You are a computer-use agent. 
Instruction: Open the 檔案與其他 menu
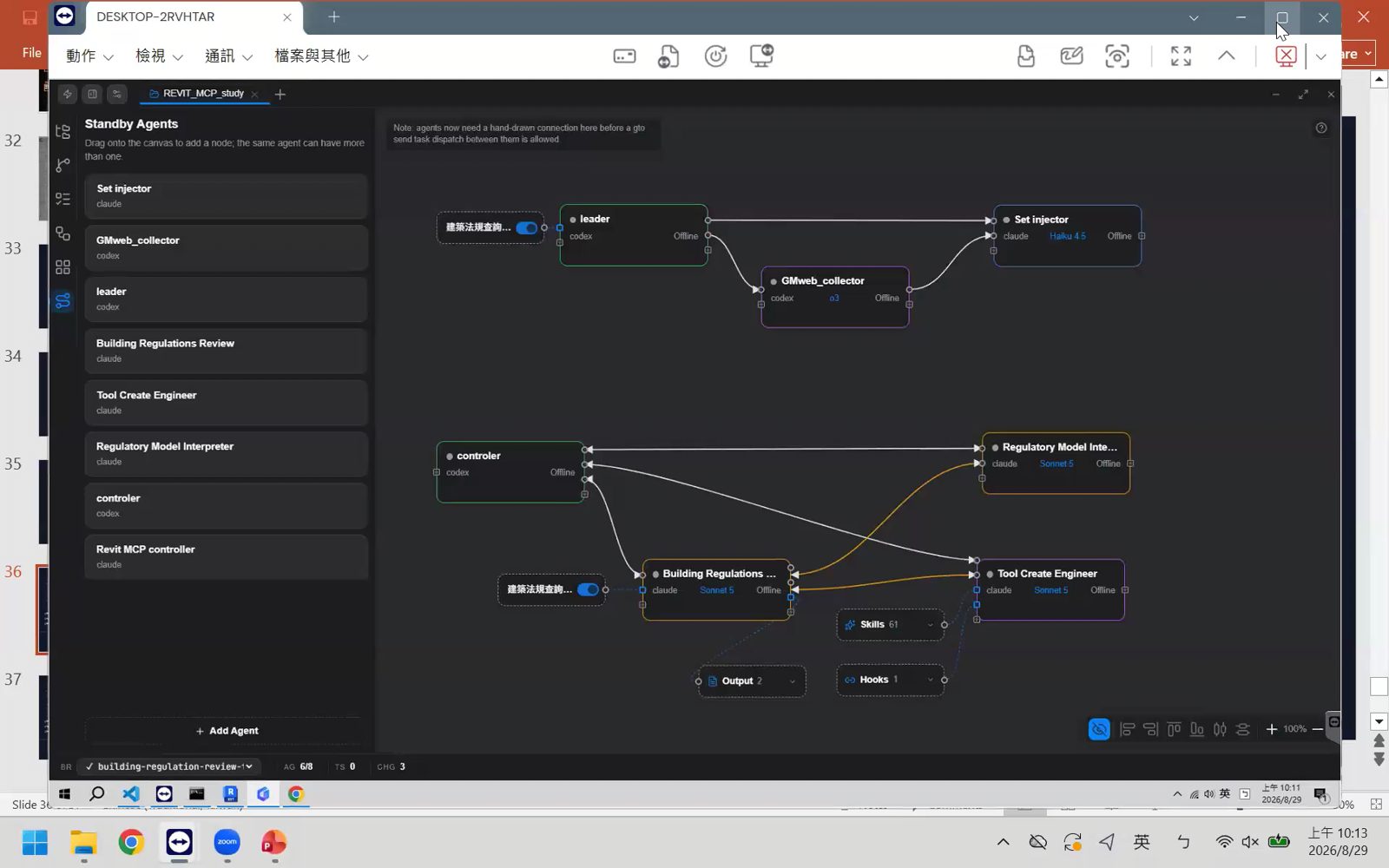pyautogui.click(x=321, y=56)
